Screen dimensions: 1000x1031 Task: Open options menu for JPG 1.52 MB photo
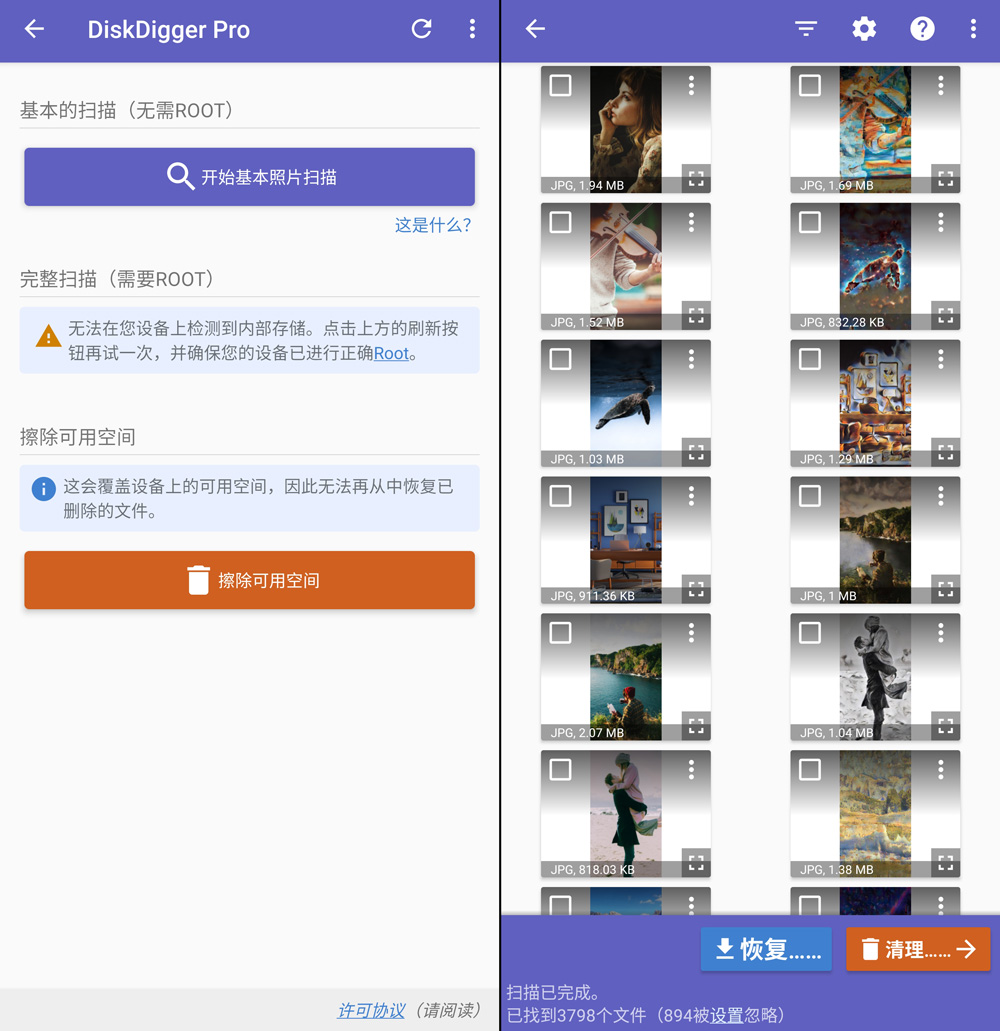click(691, 222)
